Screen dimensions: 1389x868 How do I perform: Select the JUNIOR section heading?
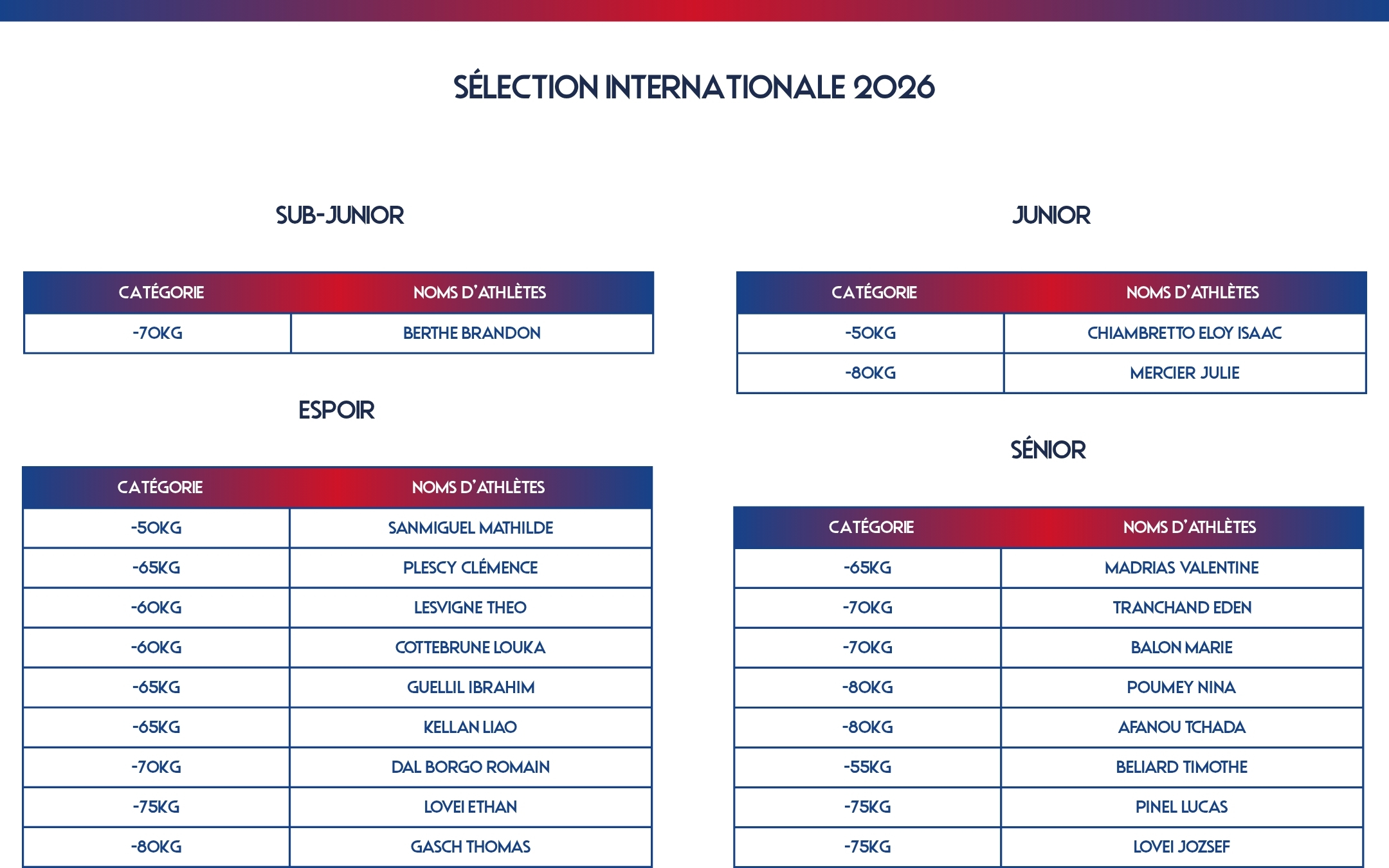point(1051,215)
